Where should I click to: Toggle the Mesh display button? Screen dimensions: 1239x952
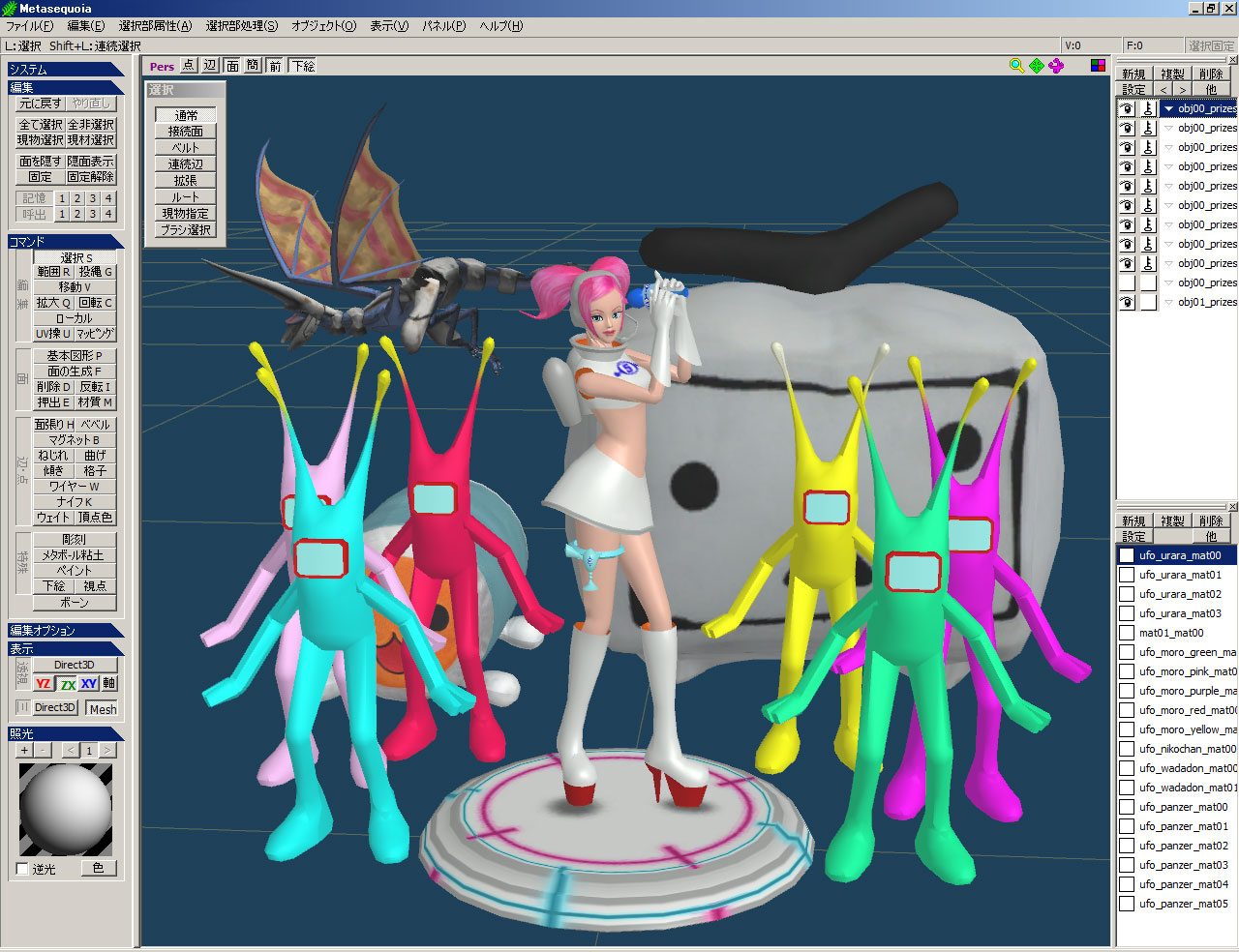(103, 708)
